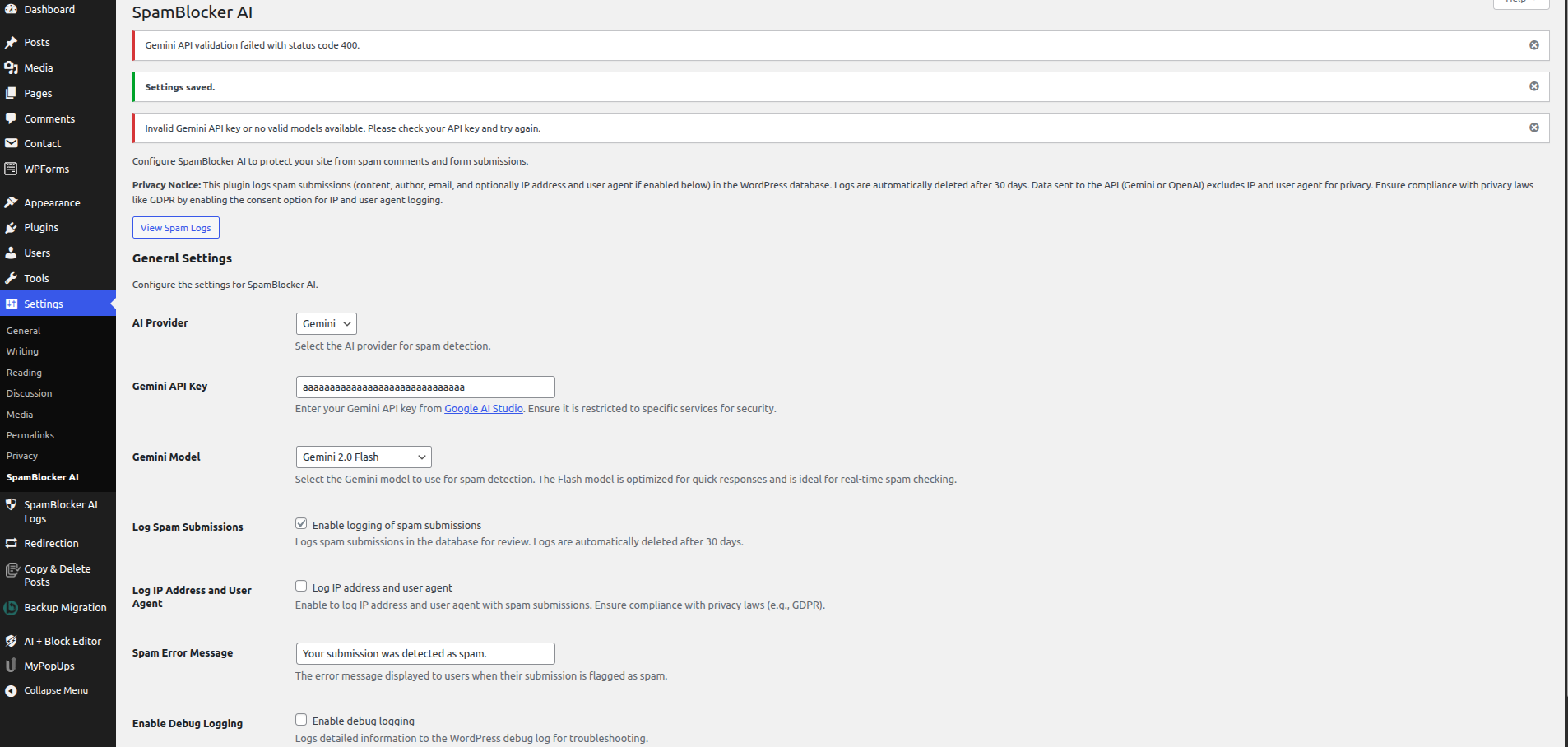Image resolution: width=1568 pixels, height=747 pixels.
Task: Click the Dashboard icon in sidebar
Action: (11, 10)
